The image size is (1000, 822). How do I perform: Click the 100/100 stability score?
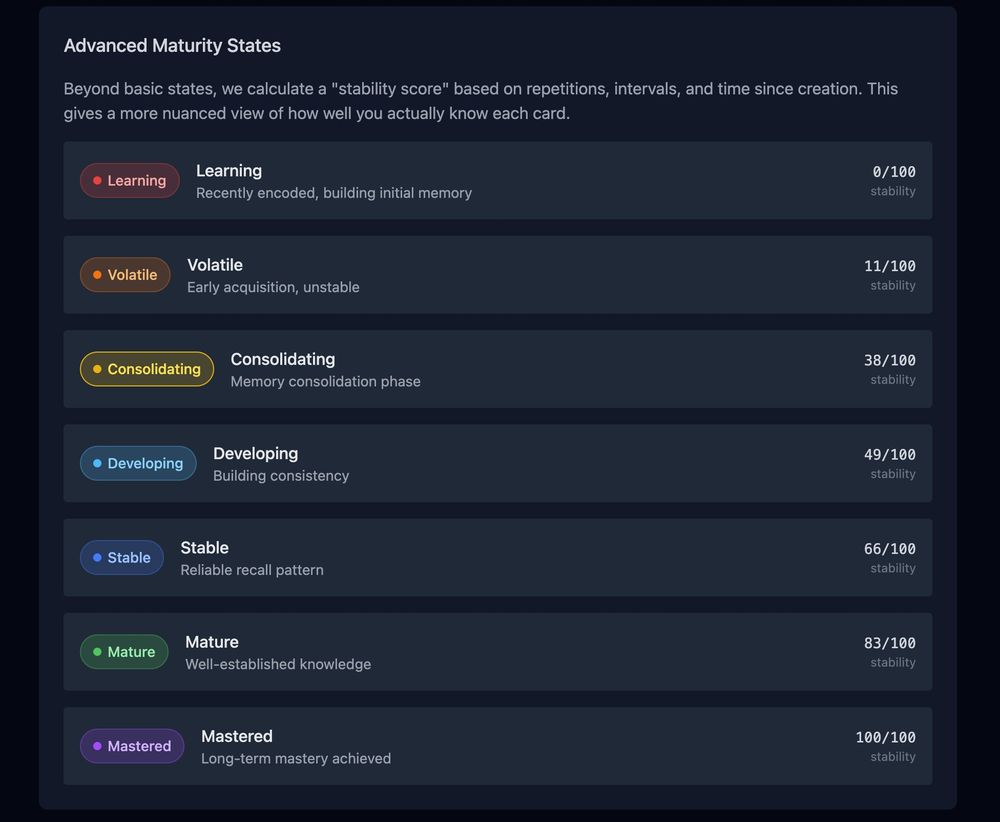click(x=886, y=737)
